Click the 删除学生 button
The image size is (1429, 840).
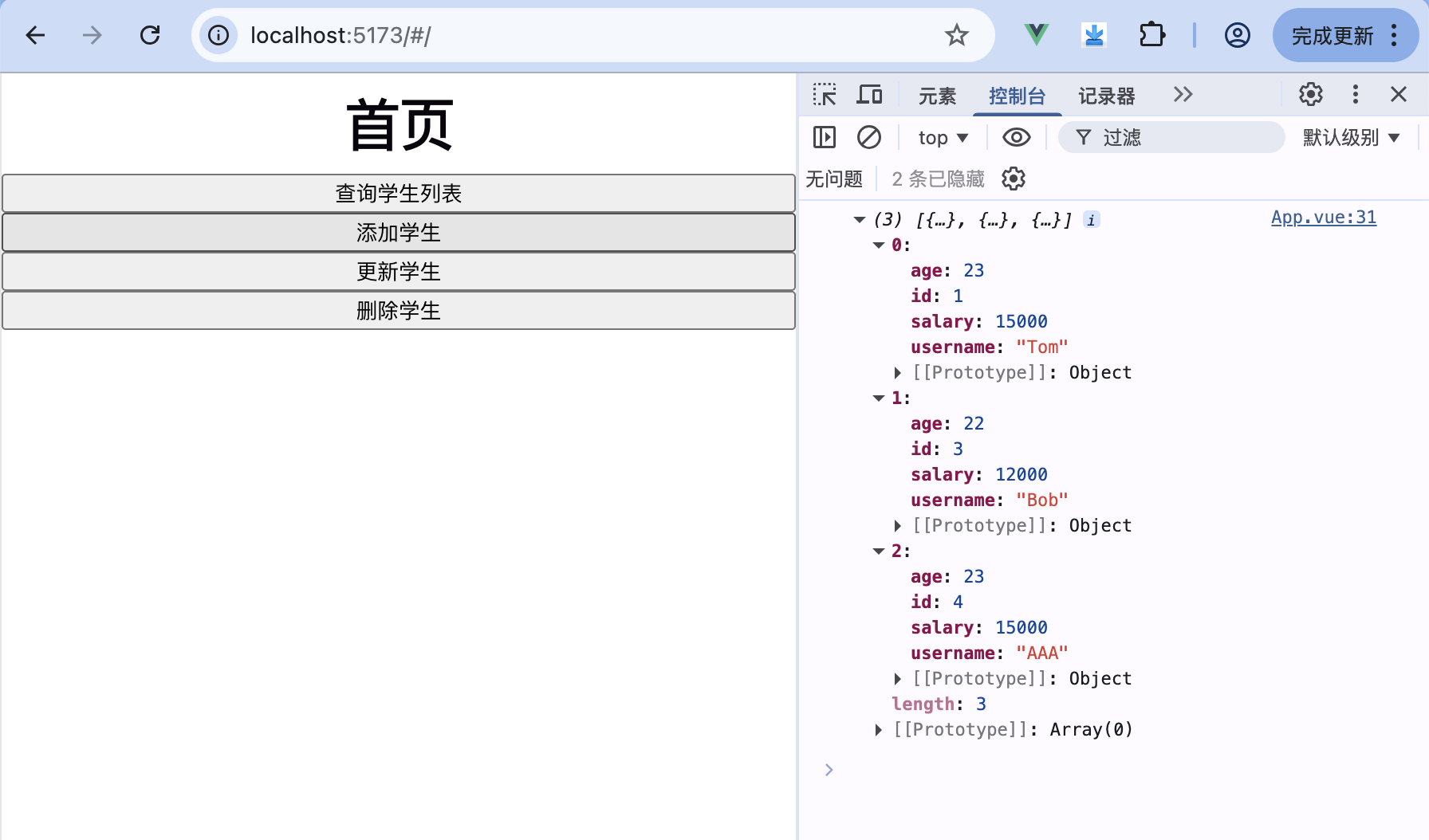[399, 311]
